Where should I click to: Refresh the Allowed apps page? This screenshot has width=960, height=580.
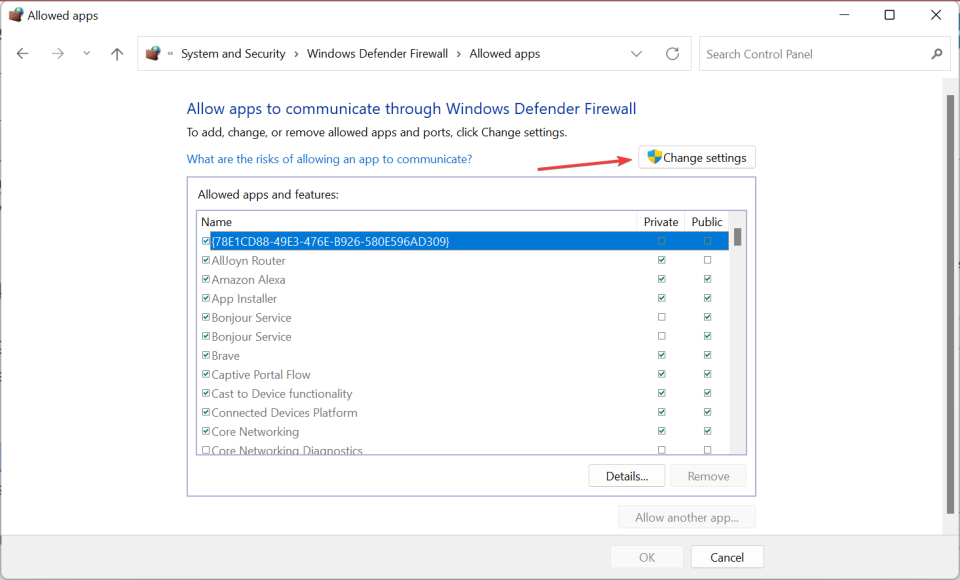672,54
